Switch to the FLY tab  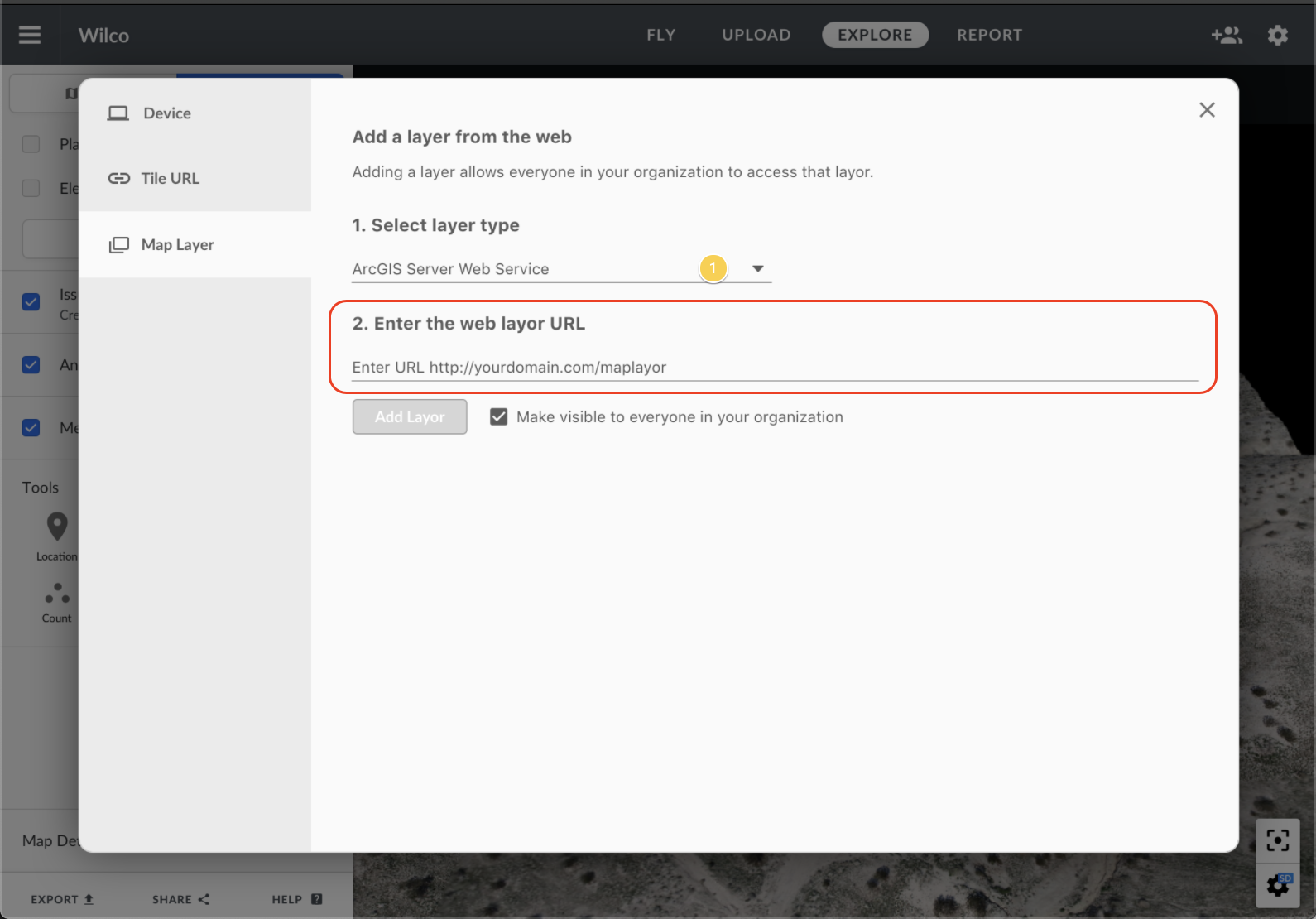pyautogui.click(x=661, y=35)
